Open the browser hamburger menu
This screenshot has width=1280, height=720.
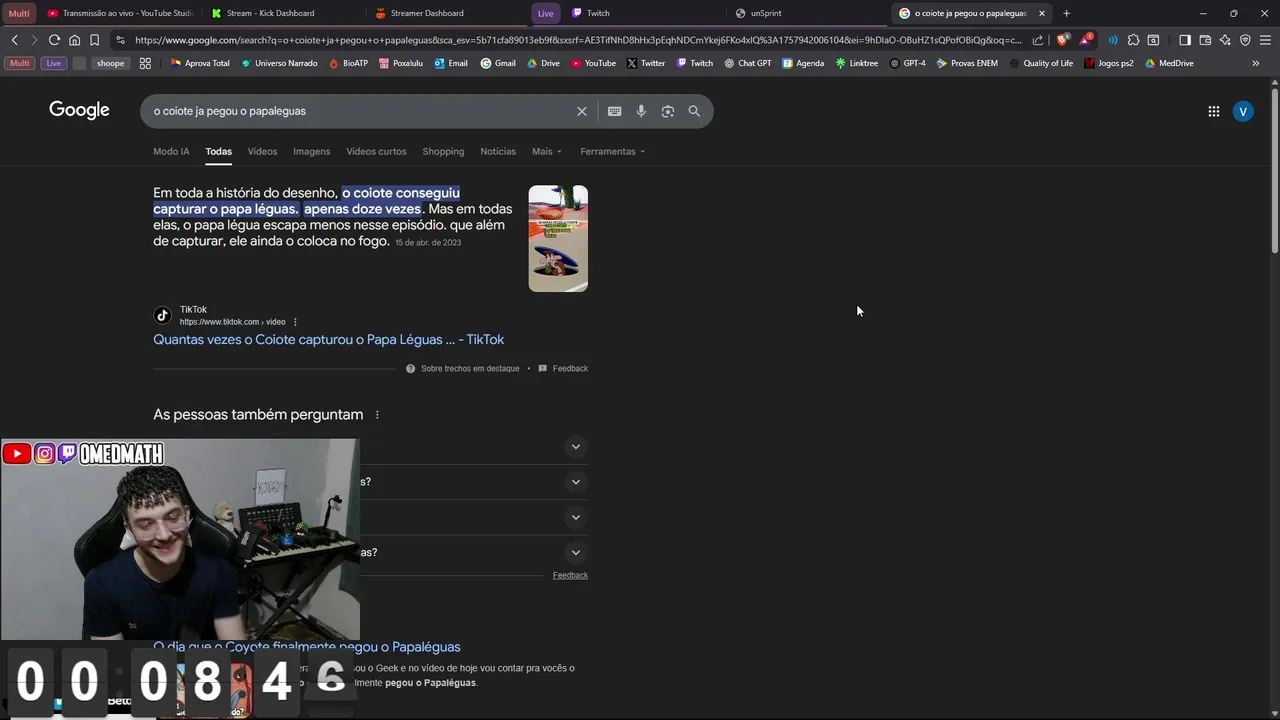tap(1265, 40)
